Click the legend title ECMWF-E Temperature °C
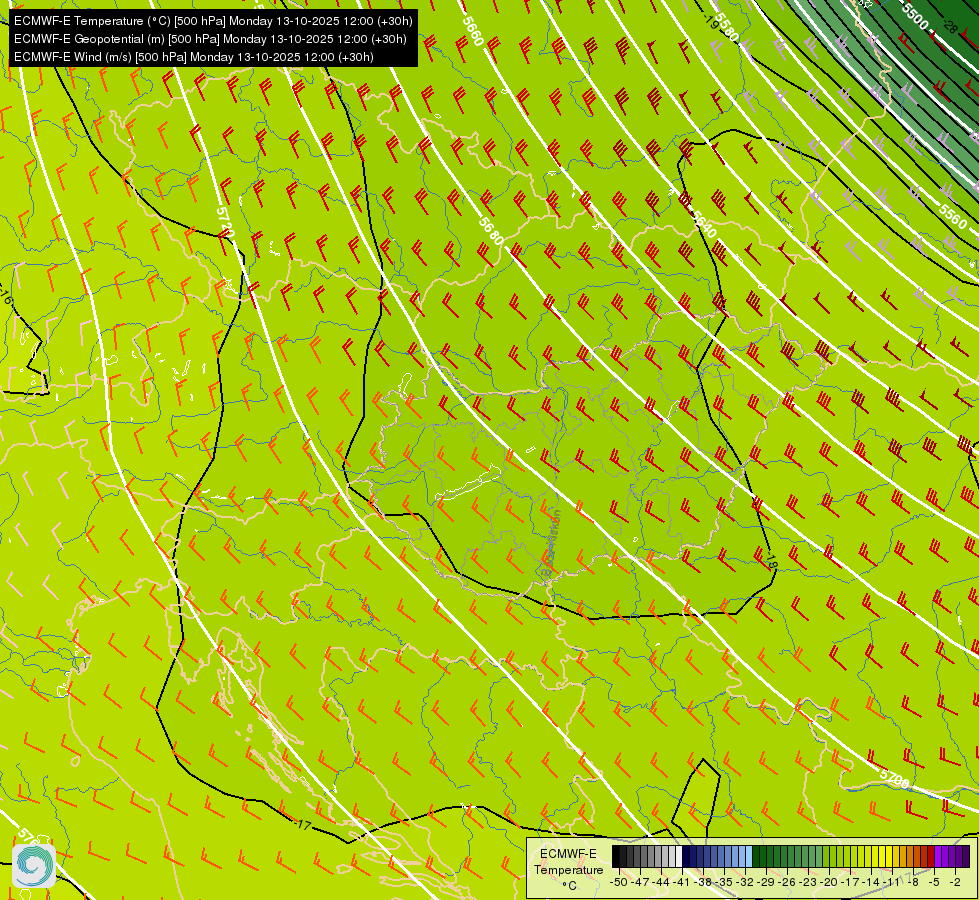 click(568, 869)
